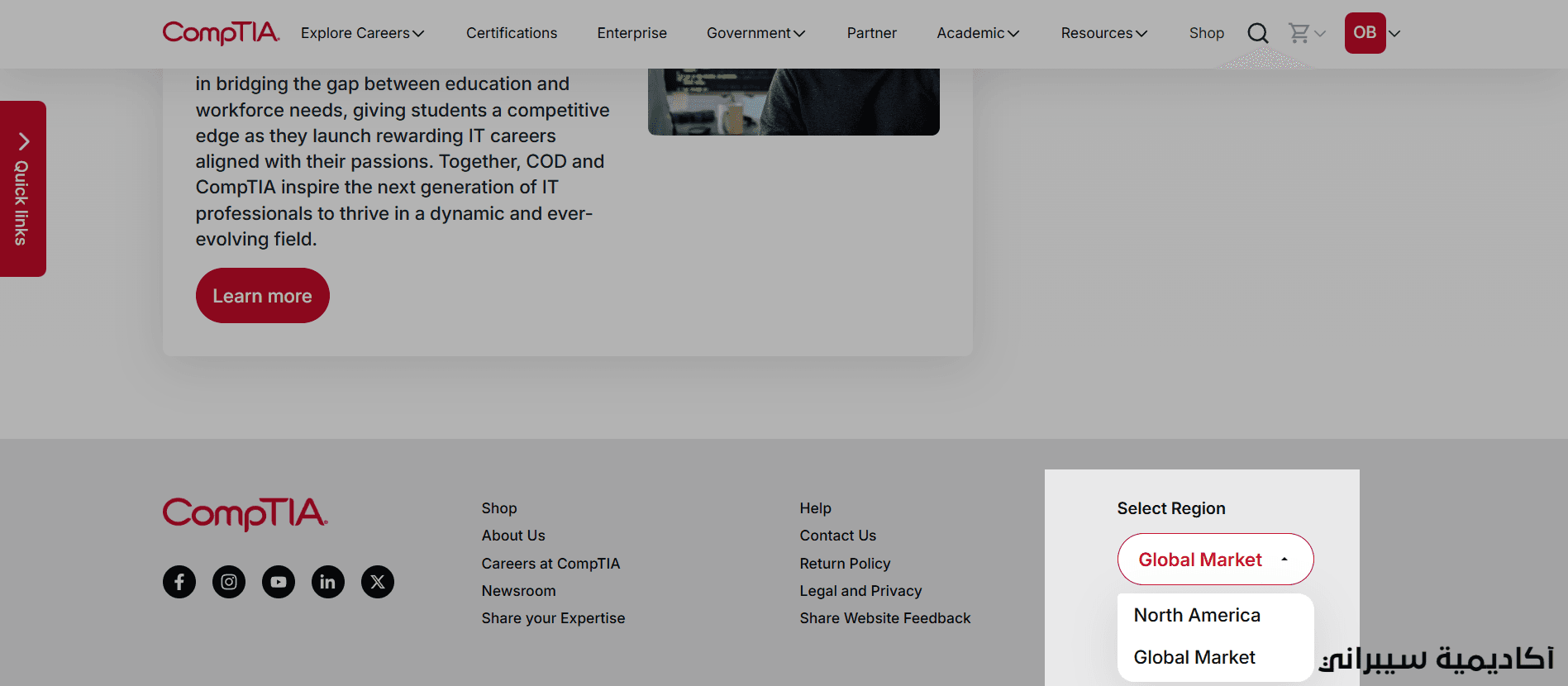The width and height of the screenshot is (1568, 686).
Task: Open CompTIA's X (Twitter) icon
Action: (x=378, y=582)
